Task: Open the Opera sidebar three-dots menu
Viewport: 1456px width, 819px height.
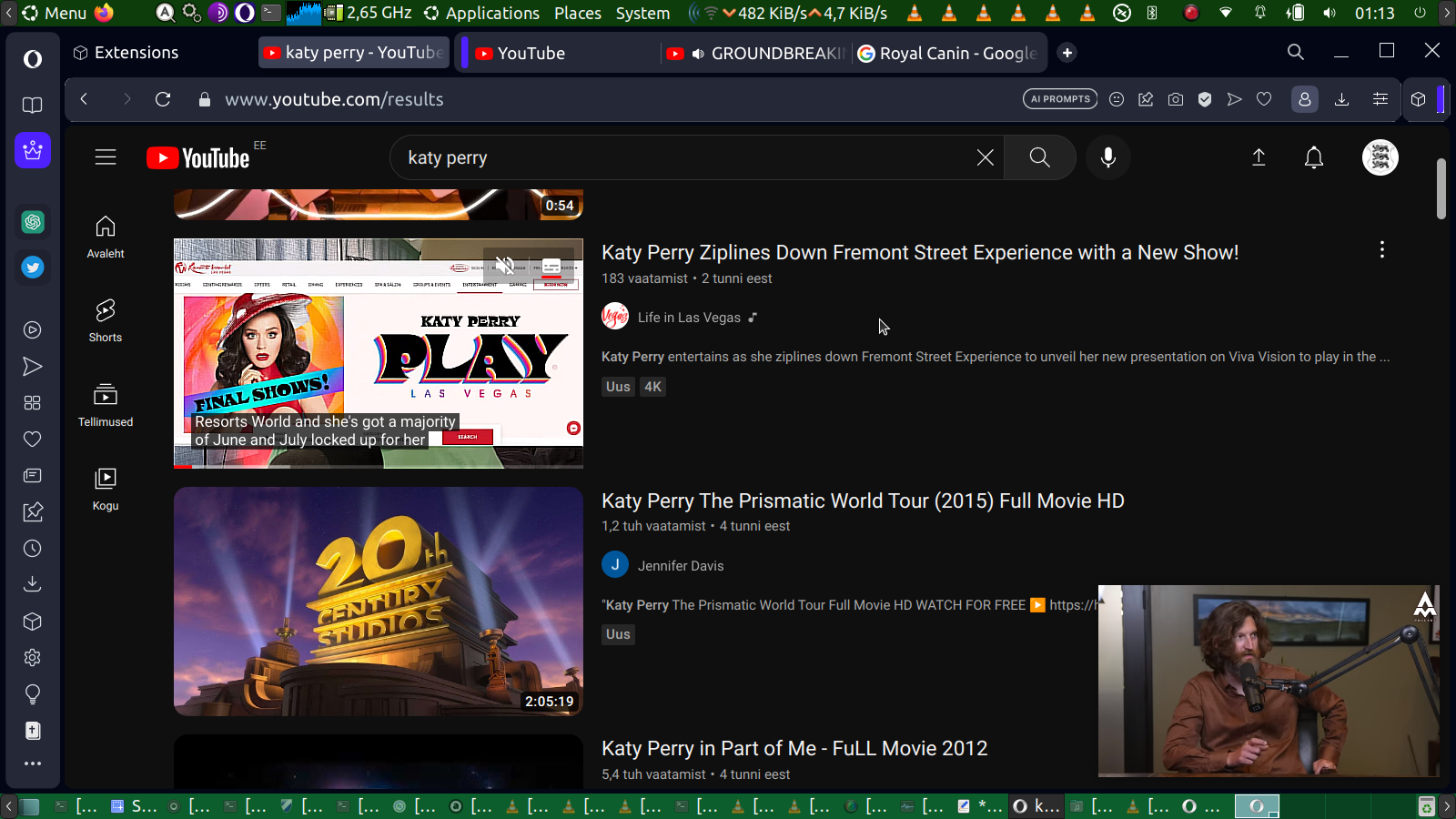Action: pyautogui.click(x=33, y=763)
